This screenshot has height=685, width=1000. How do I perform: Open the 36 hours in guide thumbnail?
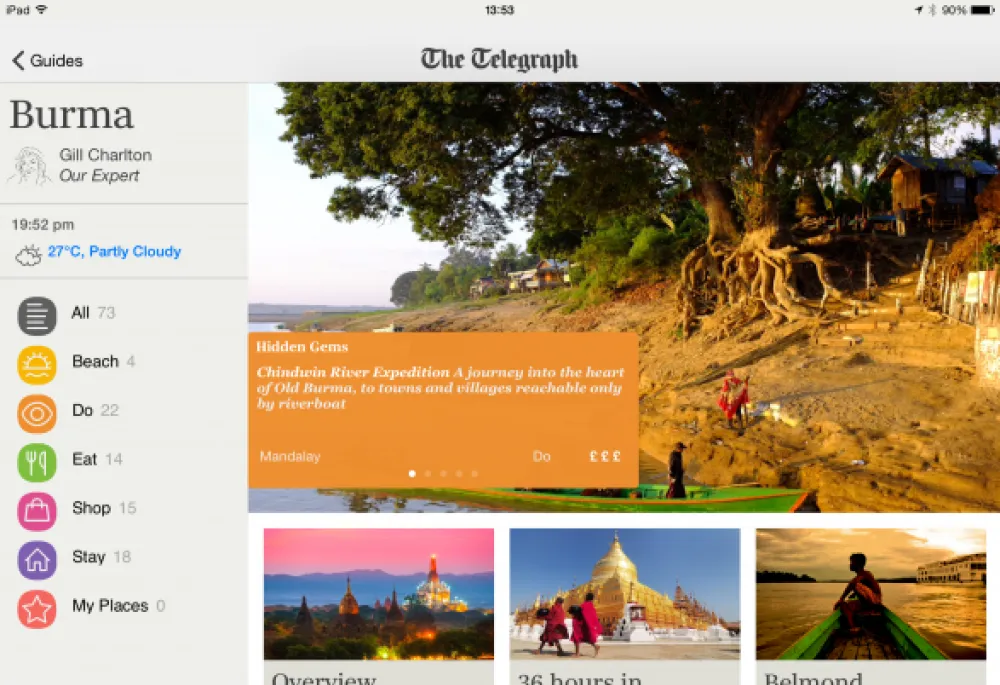(x=625, y=593)
